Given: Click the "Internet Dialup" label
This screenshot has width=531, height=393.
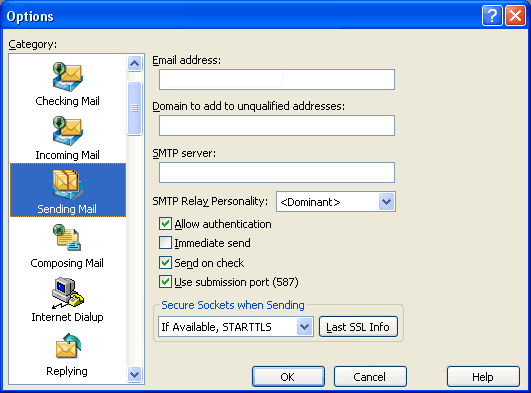Looking at the screenshot, I should click(67, 317).
